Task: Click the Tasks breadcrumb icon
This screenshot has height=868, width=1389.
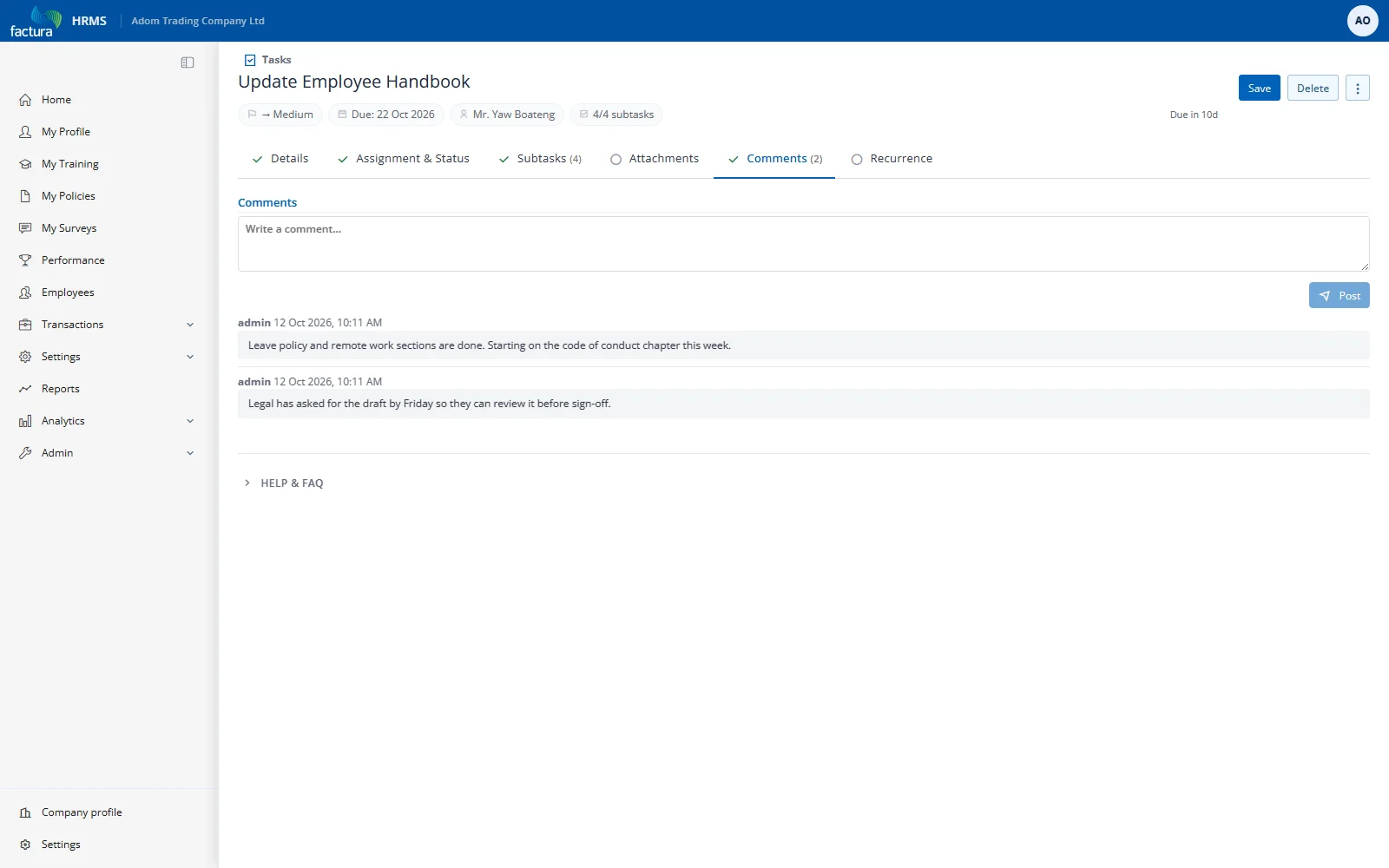Action: [x=250, y=60]
